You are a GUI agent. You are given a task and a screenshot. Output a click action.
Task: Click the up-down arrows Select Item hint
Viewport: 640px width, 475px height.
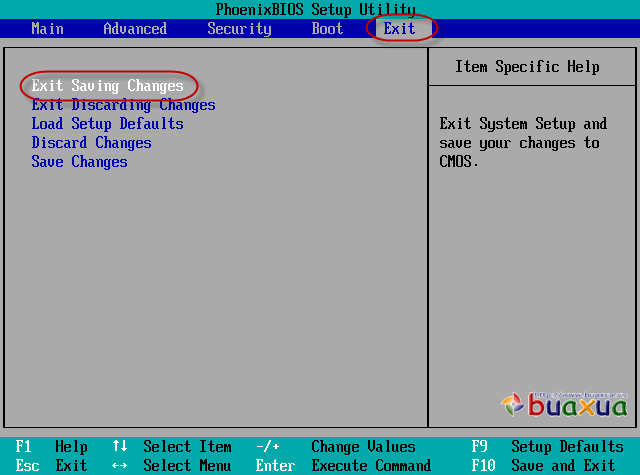pos(172,446)
